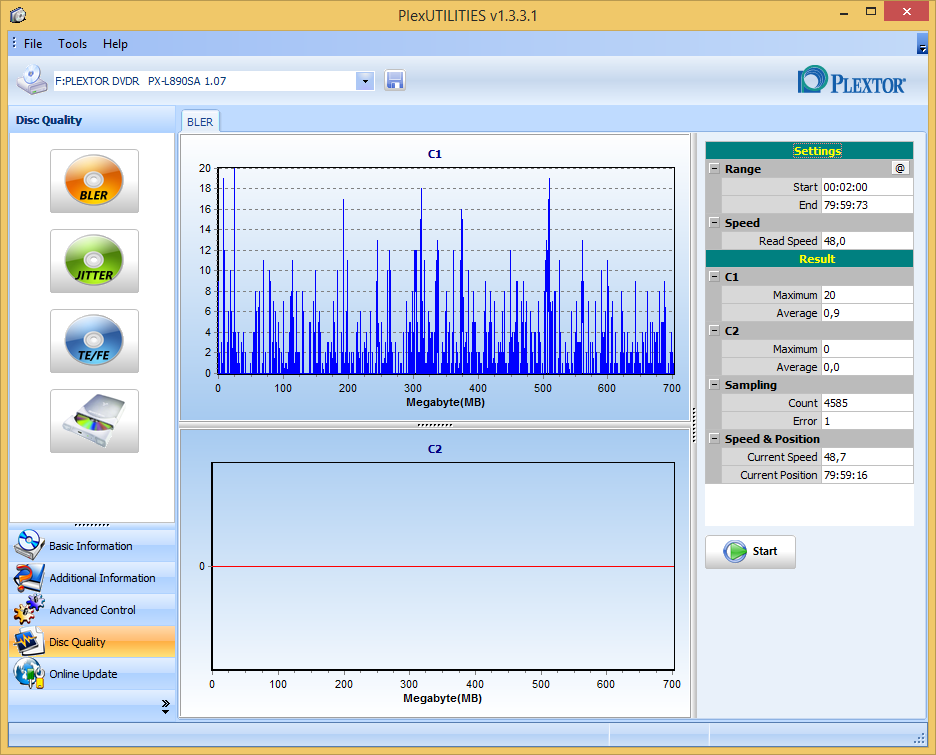Click the C2 chart title
Screen dimensions: 936x755
[x=435, y=449]
